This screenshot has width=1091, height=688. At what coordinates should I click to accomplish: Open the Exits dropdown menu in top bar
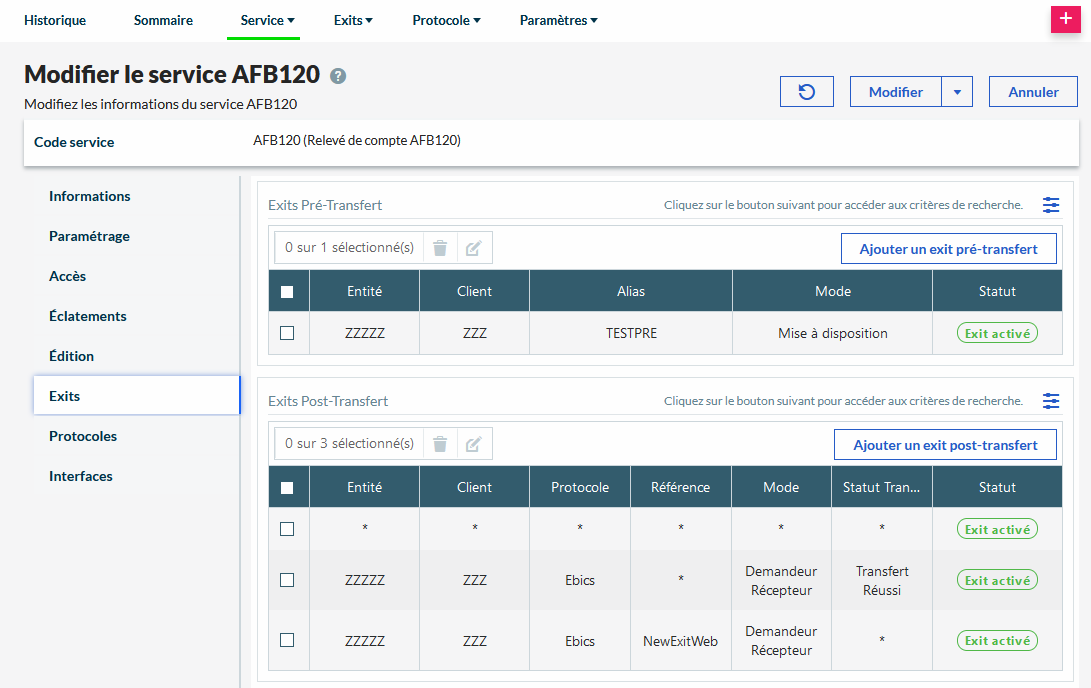[353, 20]
